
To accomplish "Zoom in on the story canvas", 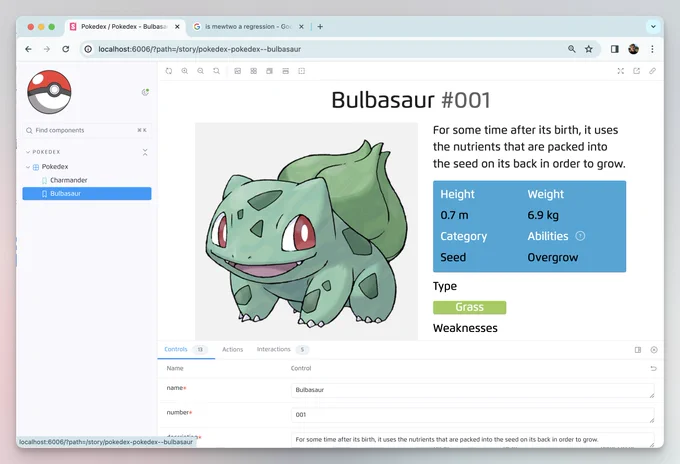I will click(185, 71).
